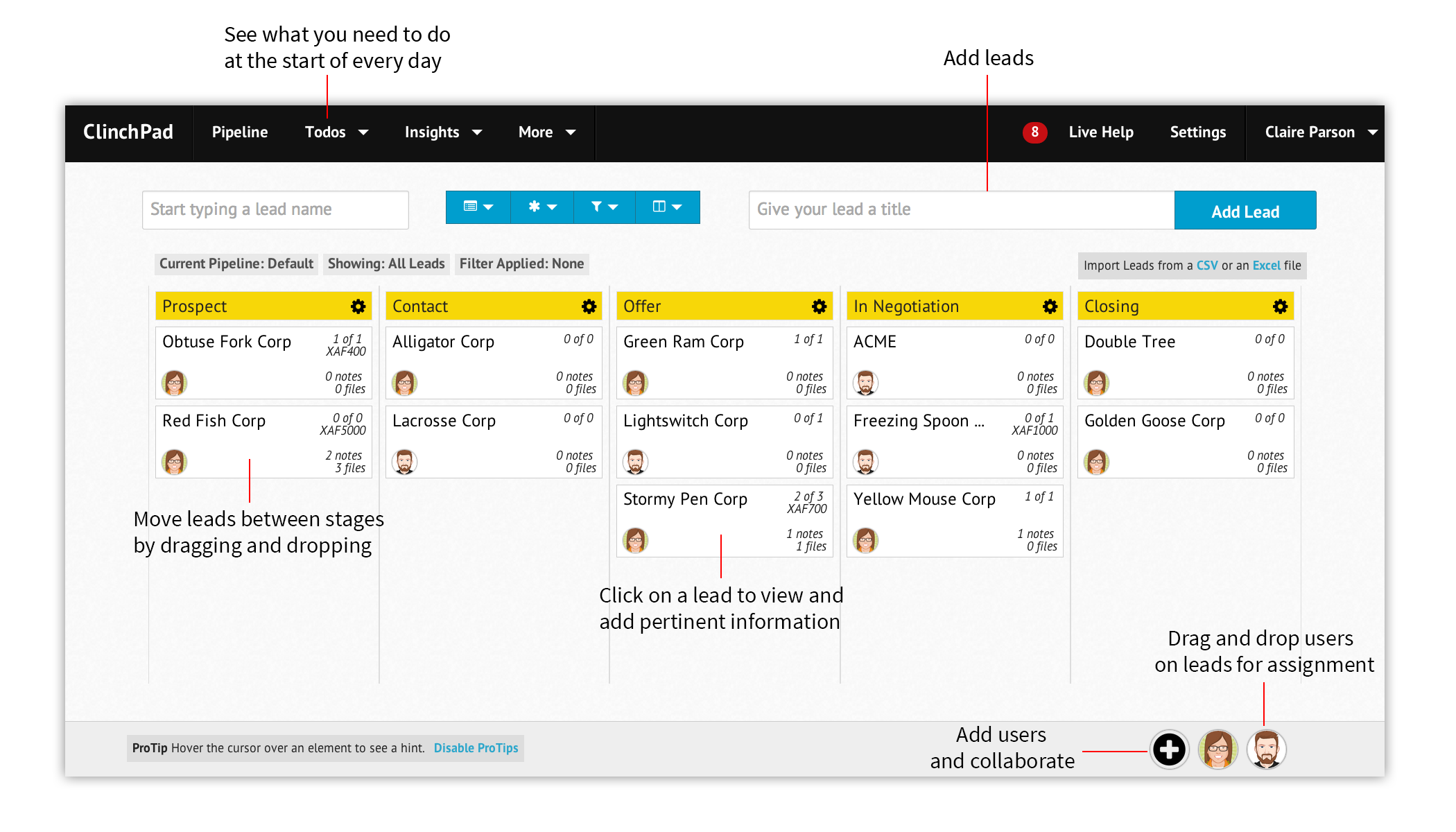Expand the asterisk options dropdown
The height and width of the screenshot is (832, 1456).
(x=541, y=207)
